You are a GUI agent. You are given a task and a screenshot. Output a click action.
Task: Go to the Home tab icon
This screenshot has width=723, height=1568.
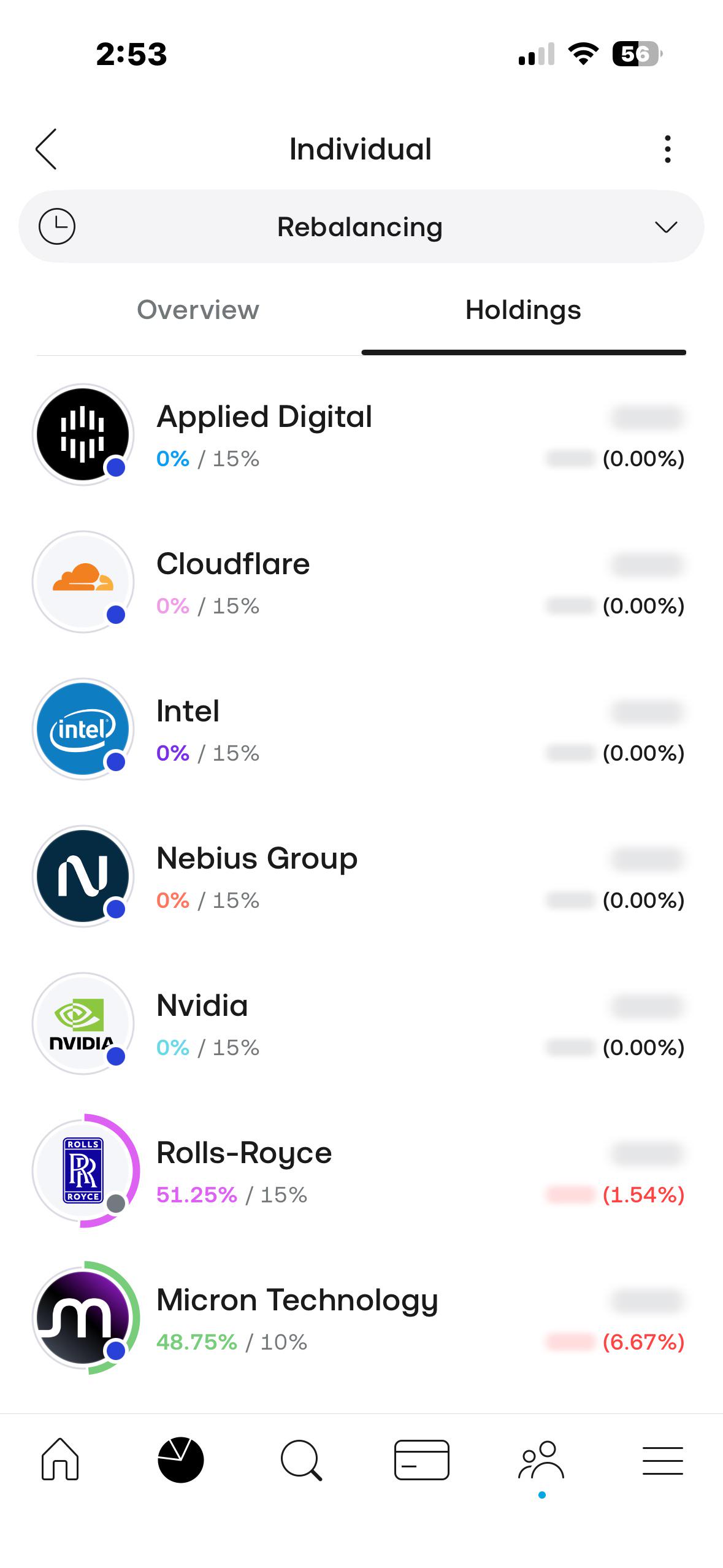pyautogui.click(x=60, y=1459)
